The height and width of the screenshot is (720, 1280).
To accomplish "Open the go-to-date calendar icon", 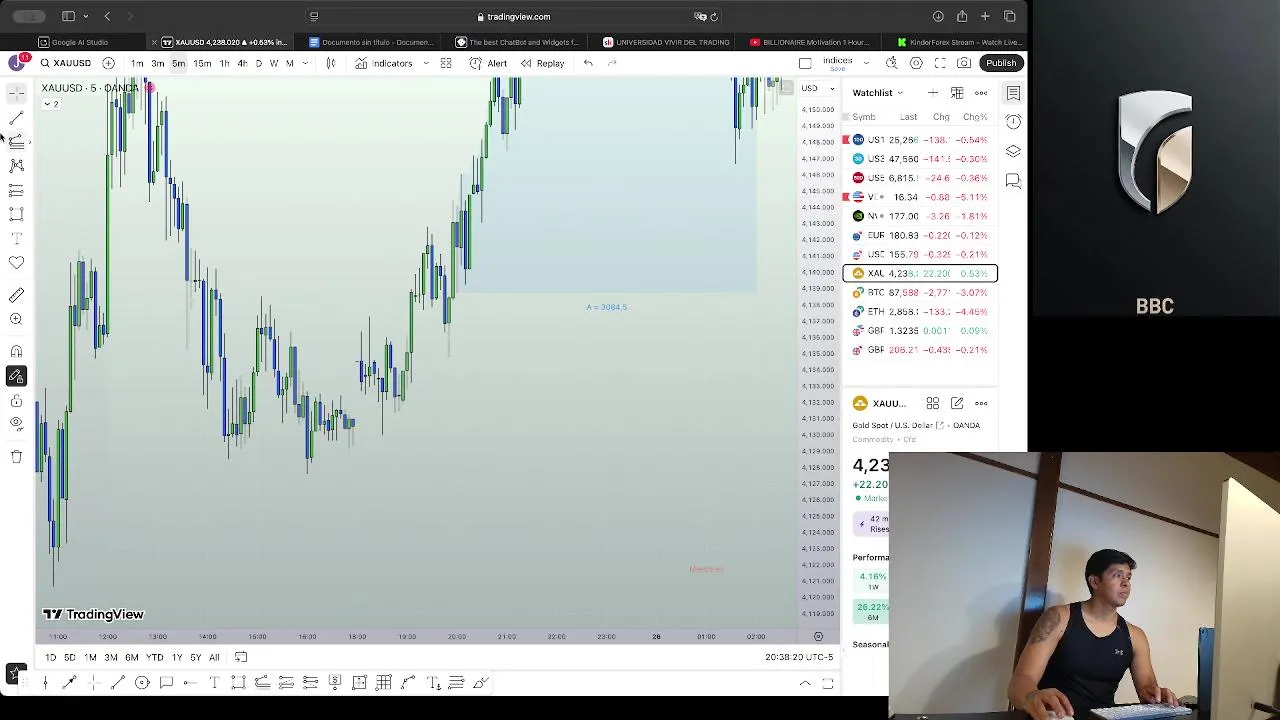I will point(241,657).
